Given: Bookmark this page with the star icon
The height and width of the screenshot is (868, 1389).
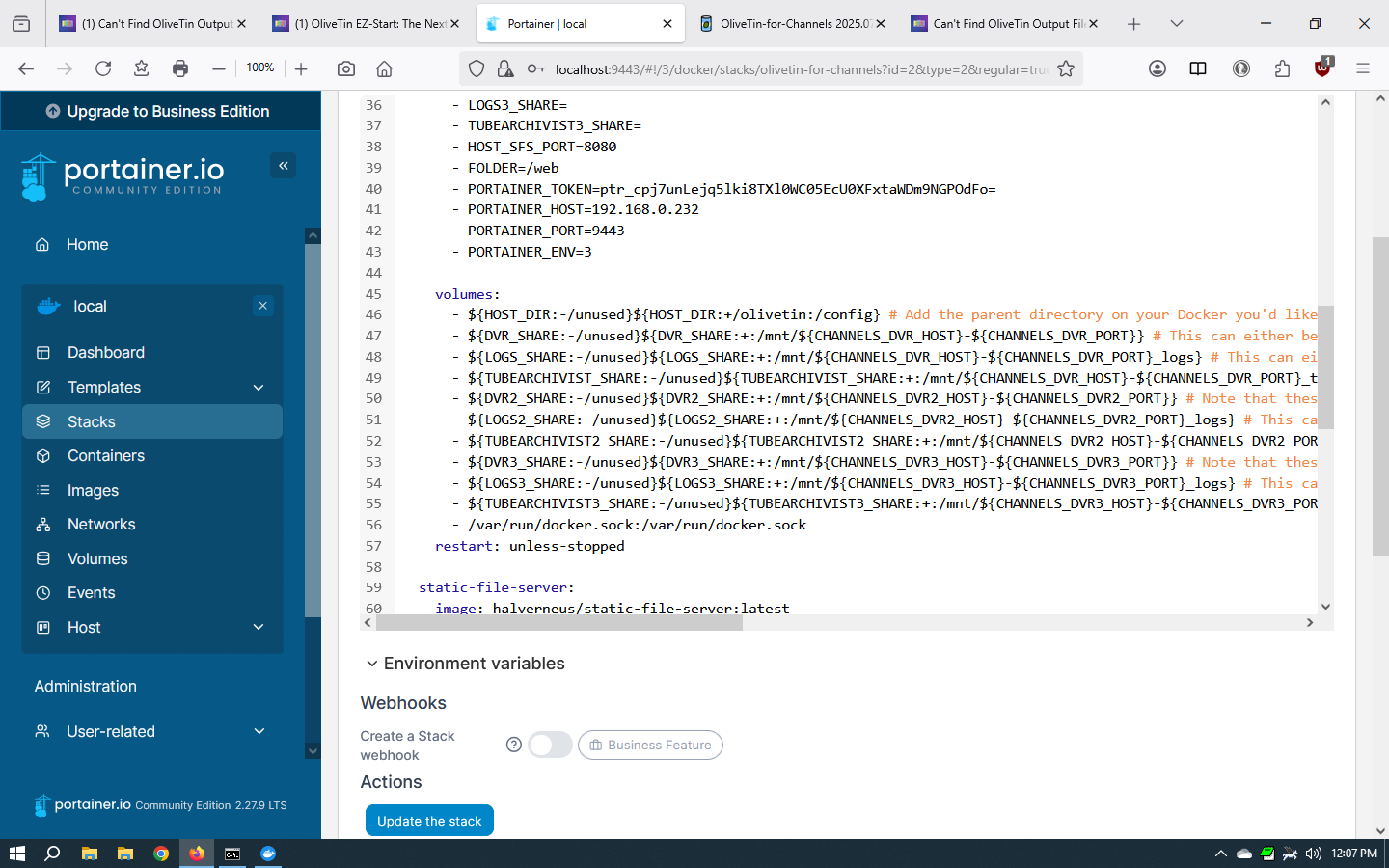Looking at the screenshot, I should (x=1065, y=68).
